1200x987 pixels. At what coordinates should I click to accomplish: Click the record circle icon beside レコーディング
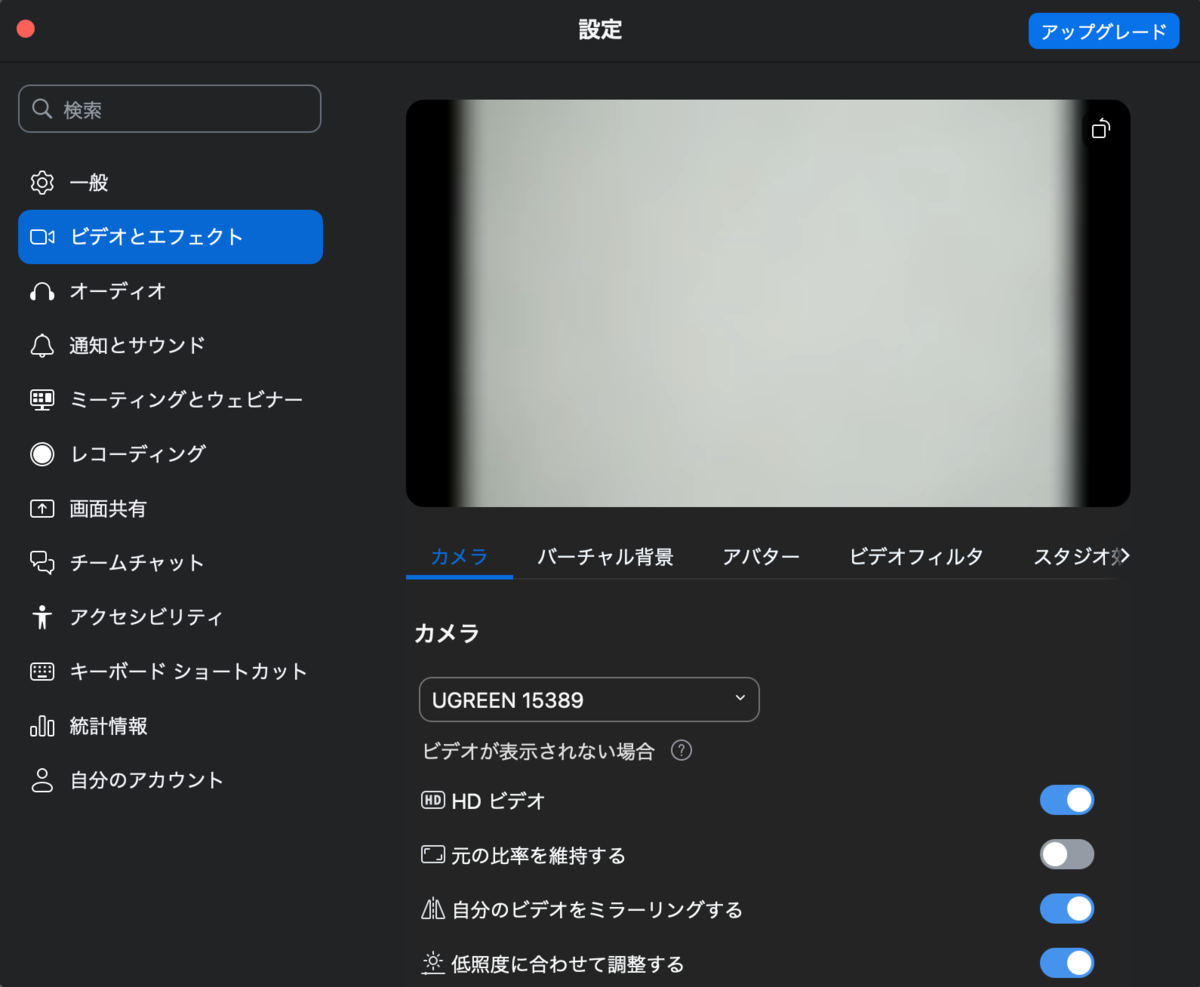[42, 454]
